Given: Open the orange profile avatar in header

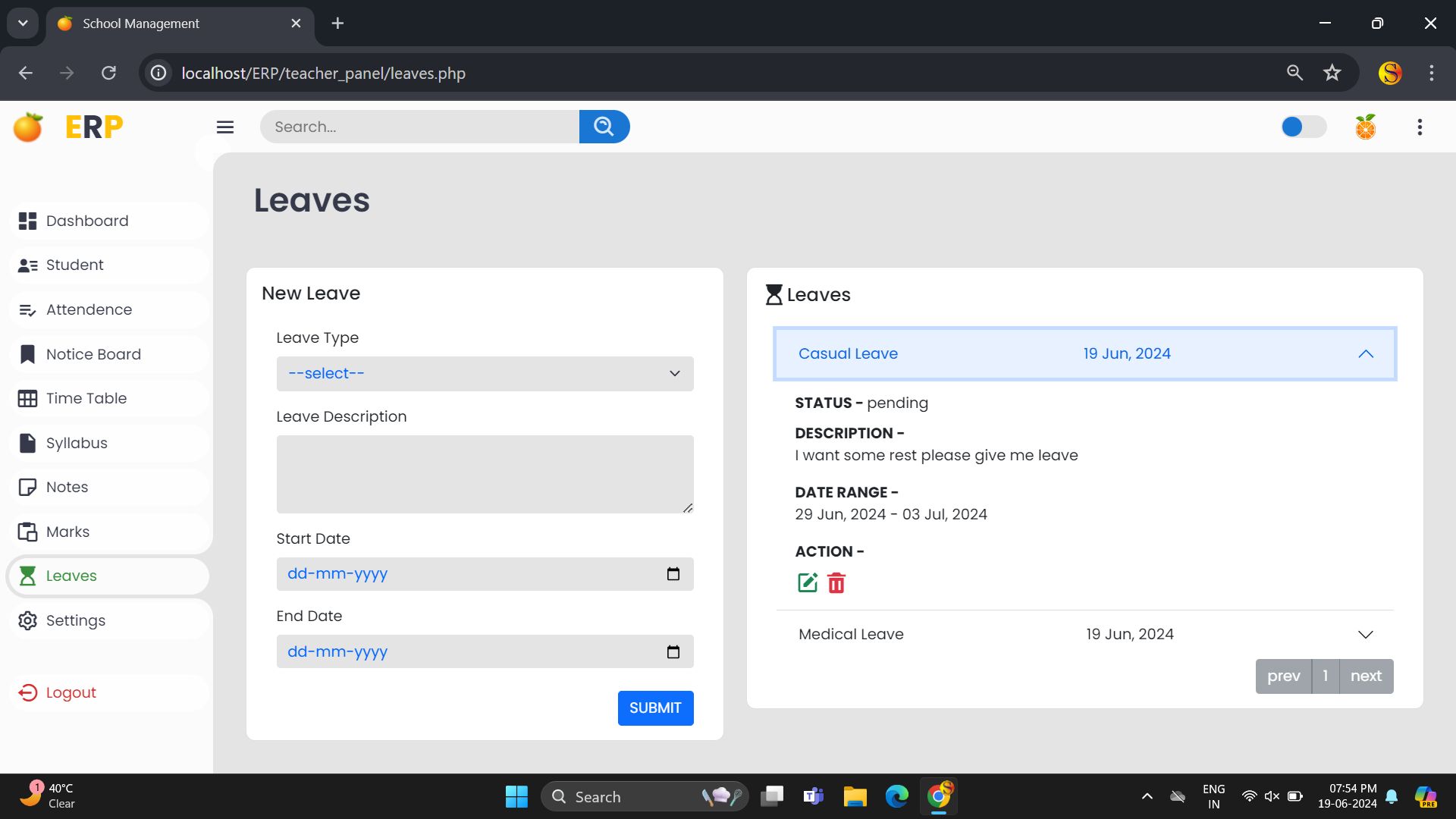Looking at the screenshot, I should click(1365, 127).
